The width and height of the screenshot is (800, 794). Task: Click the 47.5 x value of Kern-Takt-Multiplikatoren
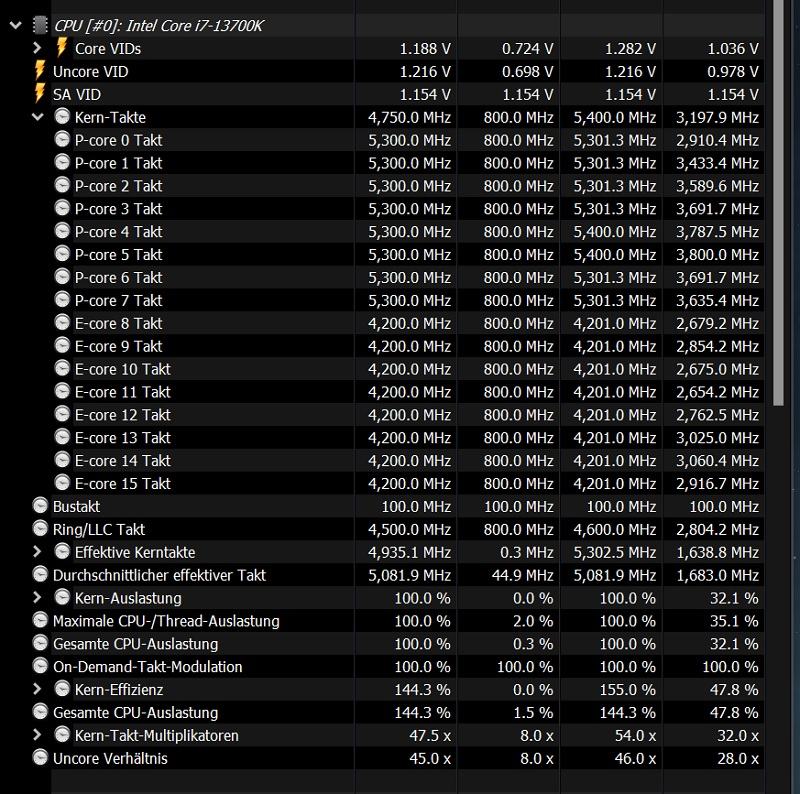coord(430,735)
